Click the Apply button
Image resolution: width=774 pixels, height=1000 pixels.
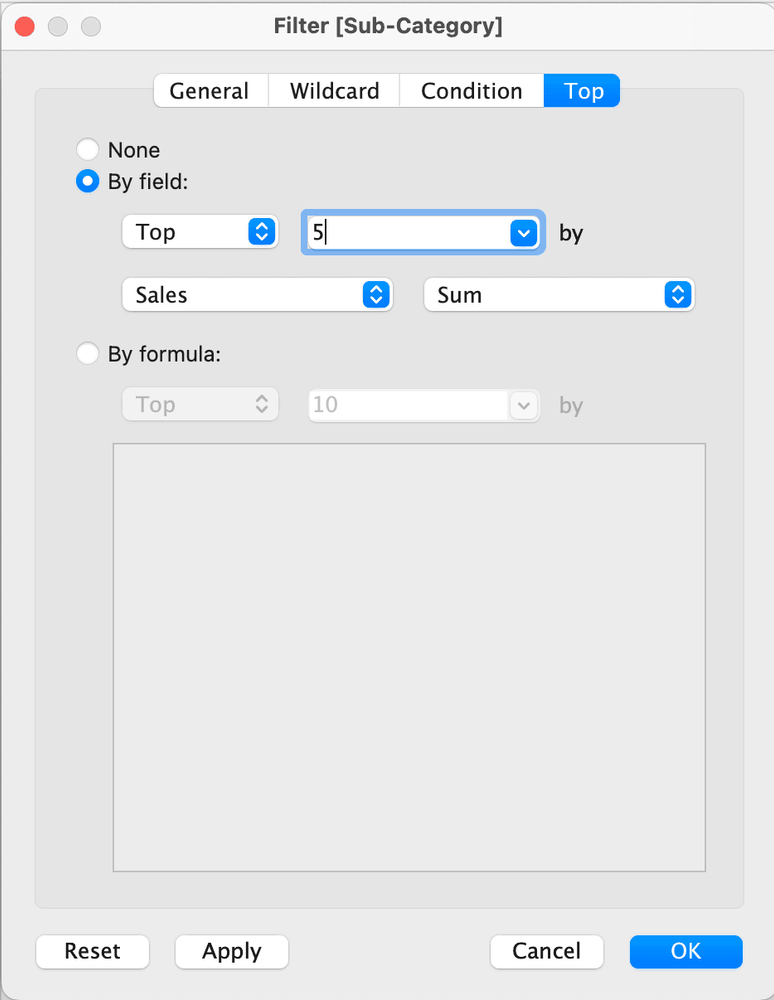click(x=231, y=951)
